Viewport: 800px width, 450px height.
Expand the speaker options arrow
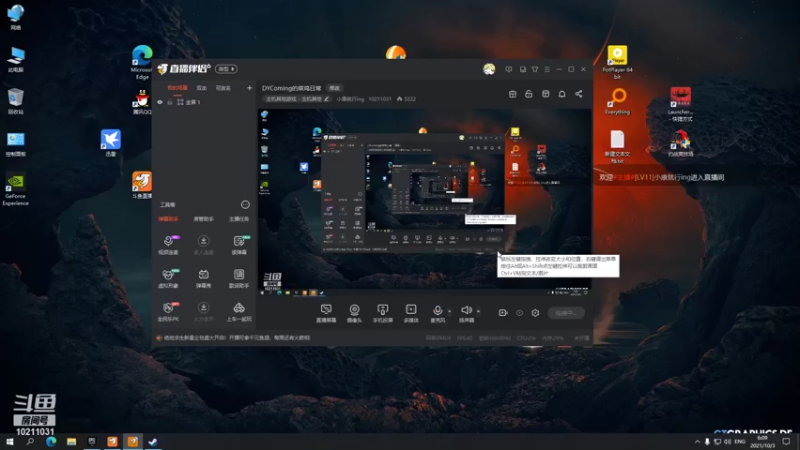pos(478,311)
